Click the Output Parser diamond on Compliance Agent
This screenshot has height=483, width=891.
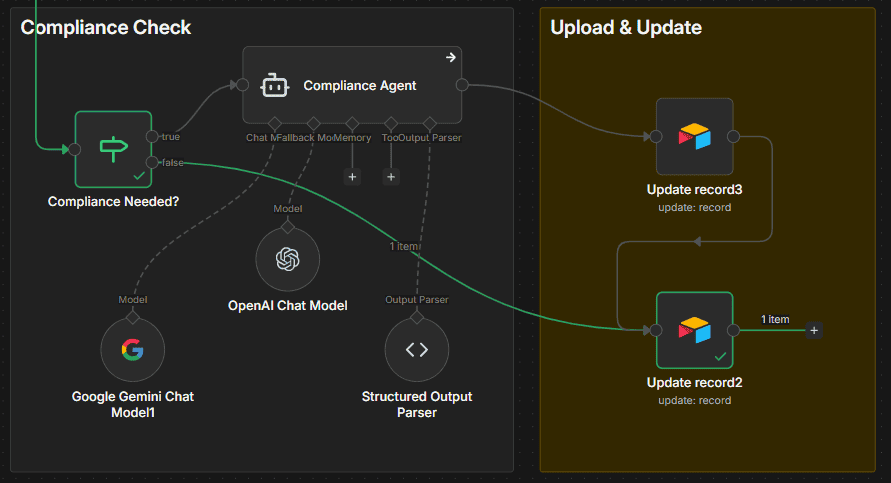[x=430, y=124]
